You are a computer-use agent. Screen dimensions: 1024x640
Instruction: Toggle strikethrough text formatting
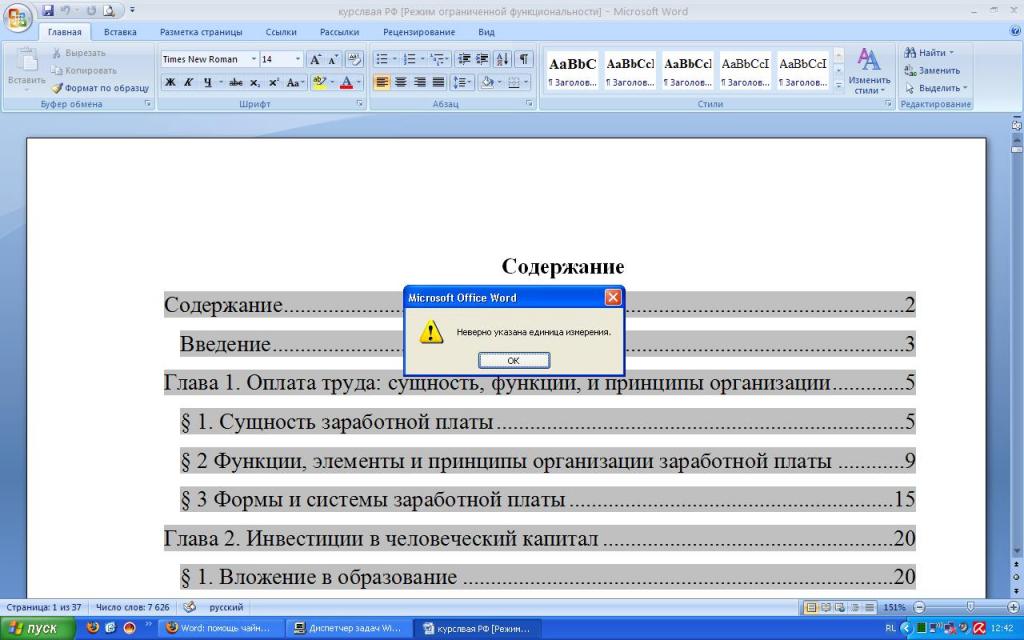pyautogui.click(x=236, y=83)
